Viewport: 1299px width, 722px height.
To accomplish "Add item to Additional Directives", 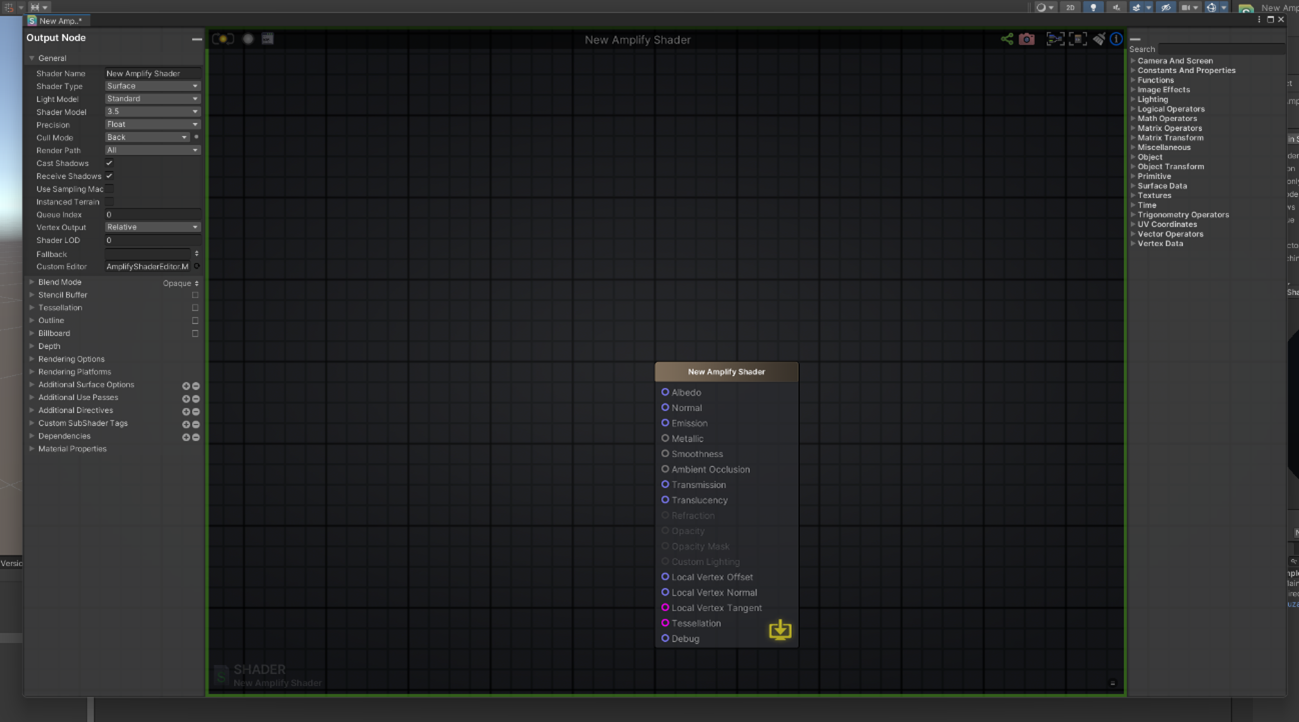I will click(186, 411).
